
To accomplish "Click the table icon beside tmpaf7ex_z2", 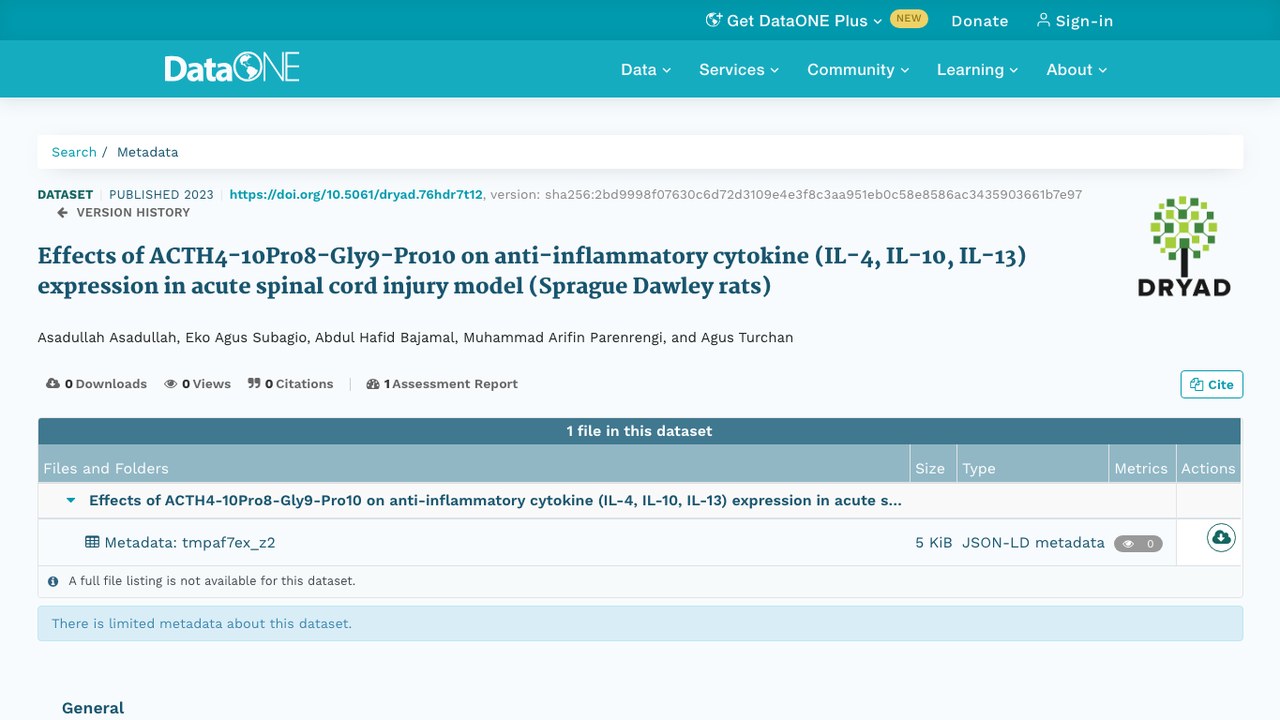I will [x=92, y=542].
